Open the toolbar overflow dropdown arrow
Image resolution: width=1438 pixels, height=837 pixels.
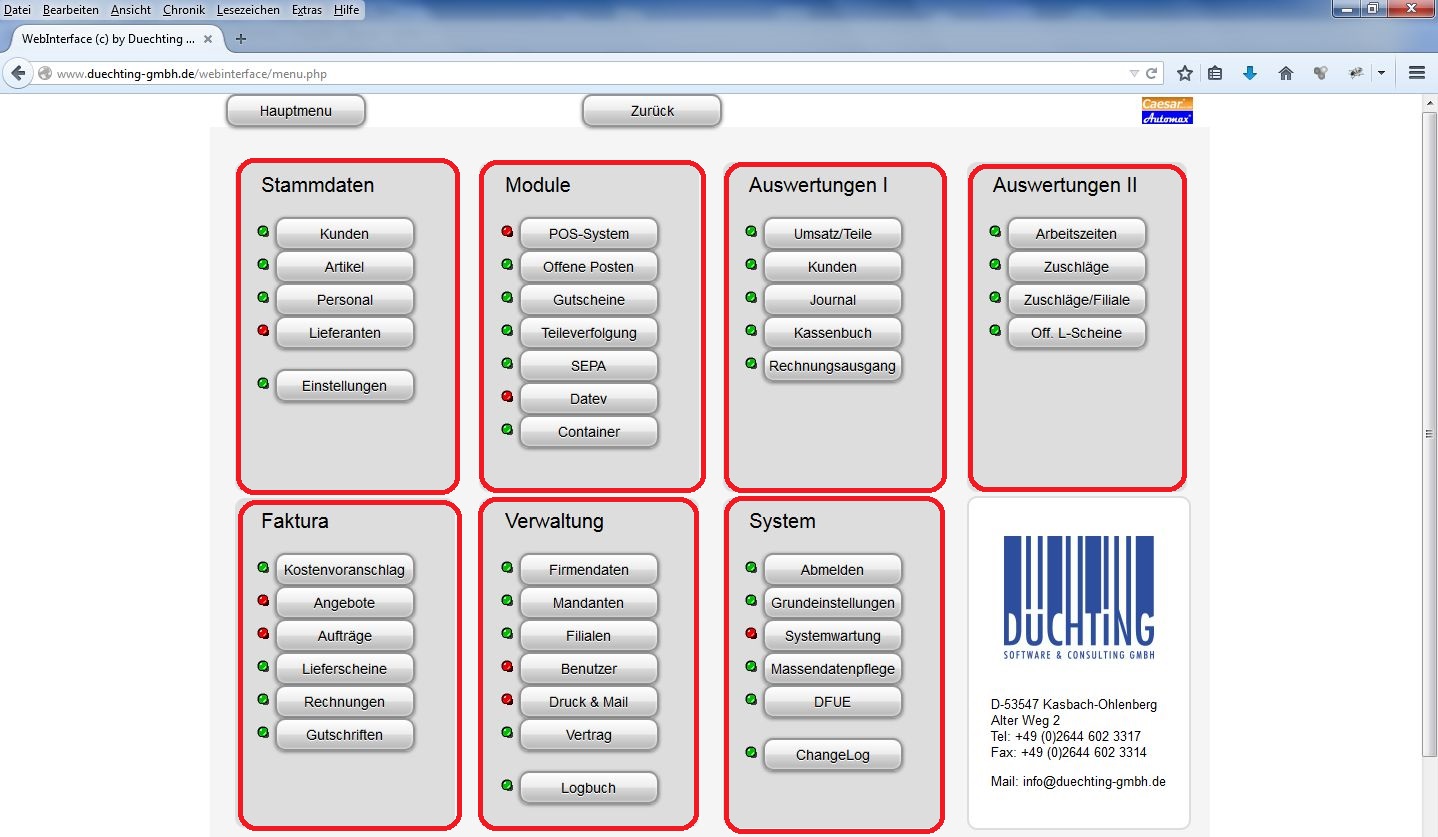(1381, 73)
